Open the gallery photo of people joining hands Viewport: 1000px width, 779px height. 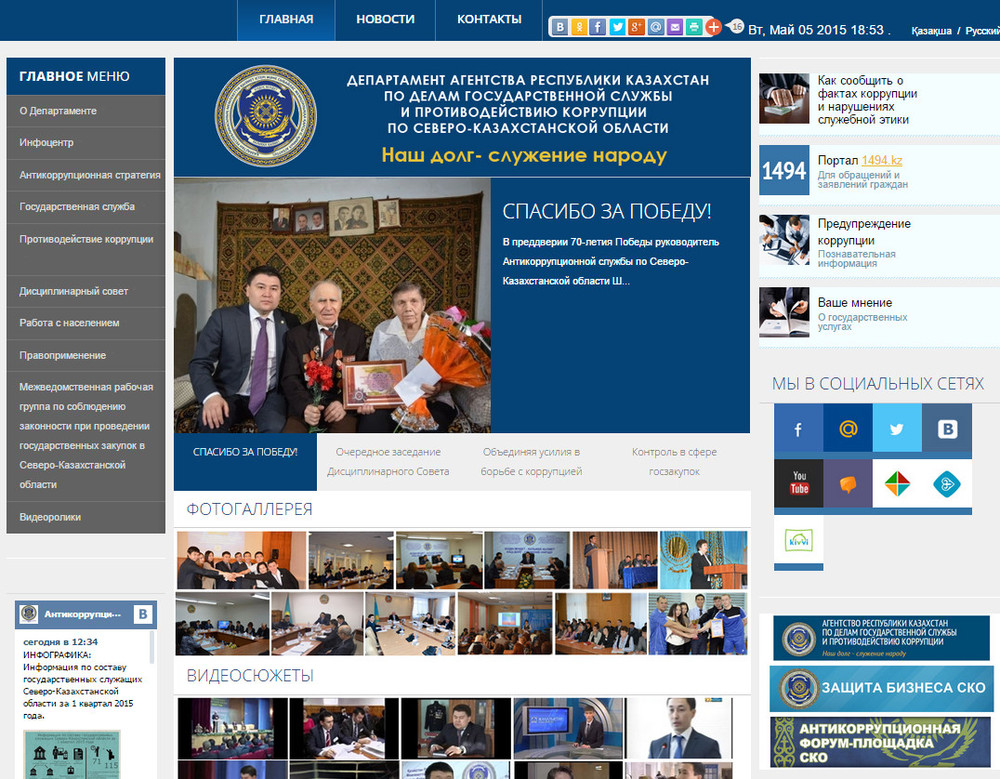click(242, 560)
